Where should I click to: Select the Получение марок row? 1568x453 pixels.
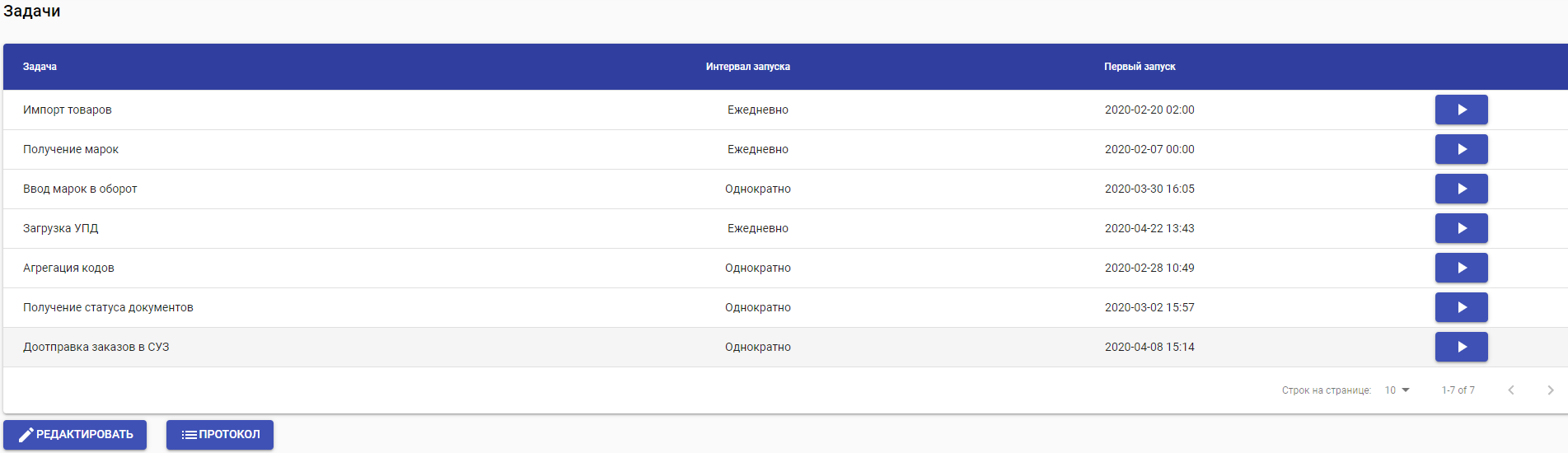[x=71, y=149]
